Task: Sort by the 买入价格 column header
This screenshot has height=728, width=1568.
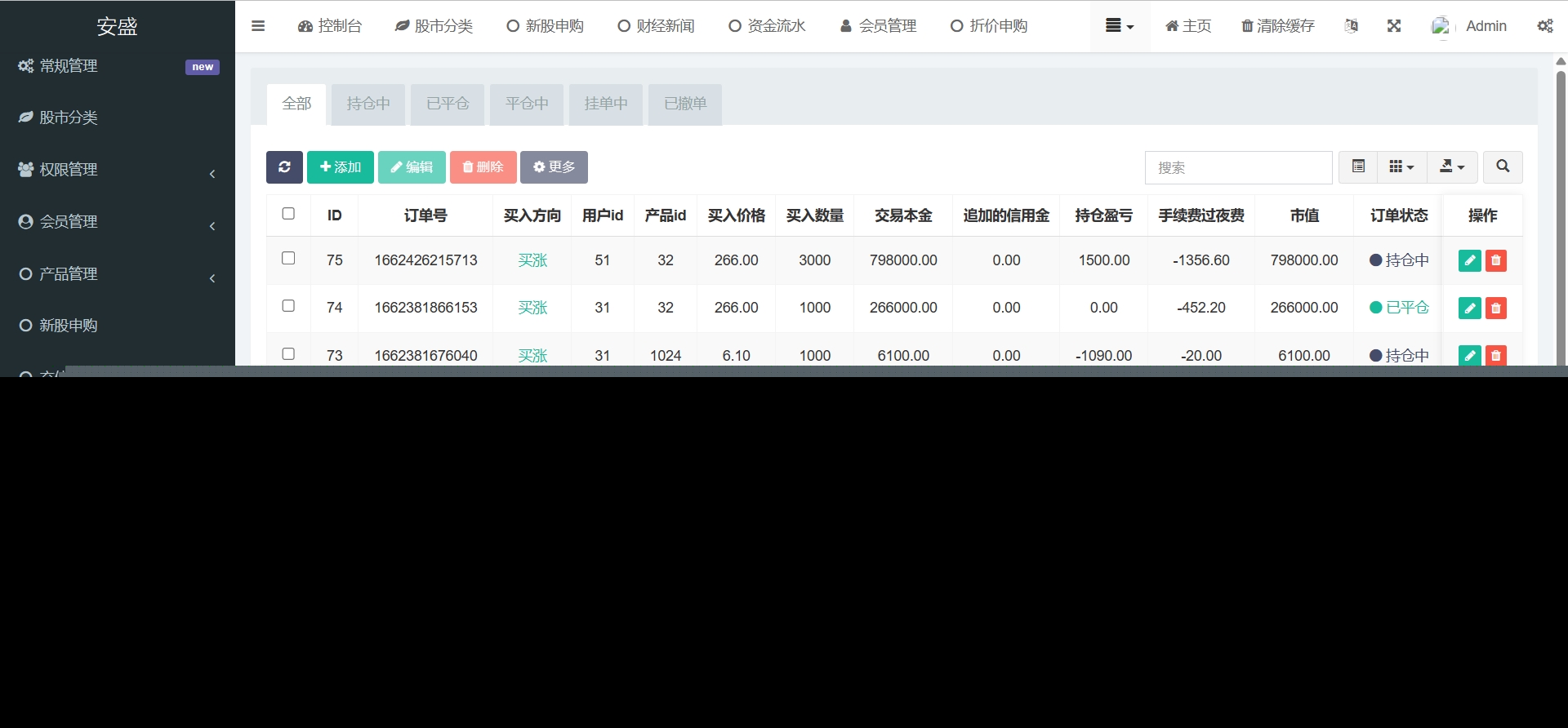Action: (737, 215)
